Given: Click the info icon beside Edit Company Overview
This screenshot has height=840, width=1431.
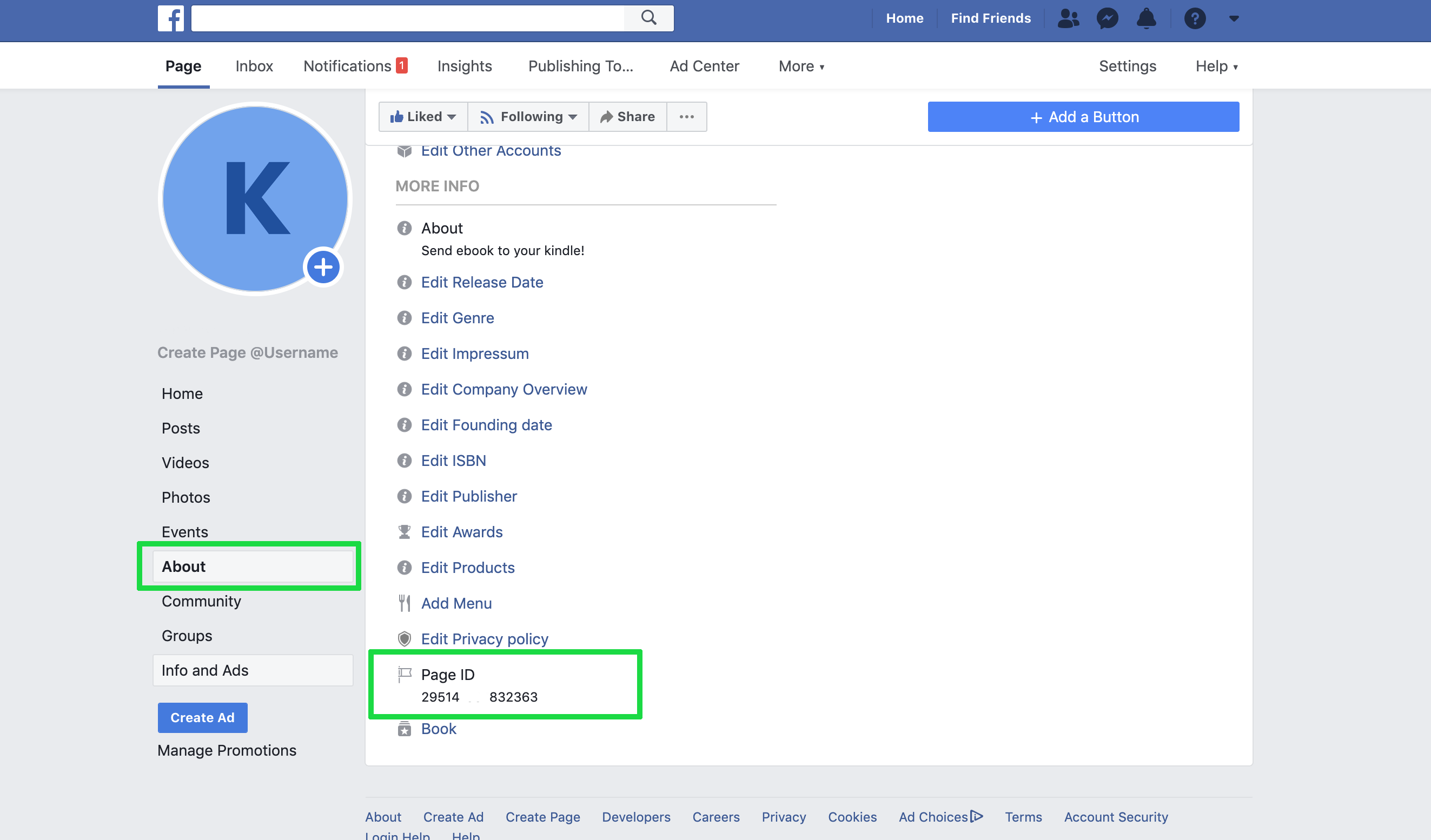Looking at the screenshot, I should click(405, 389).
